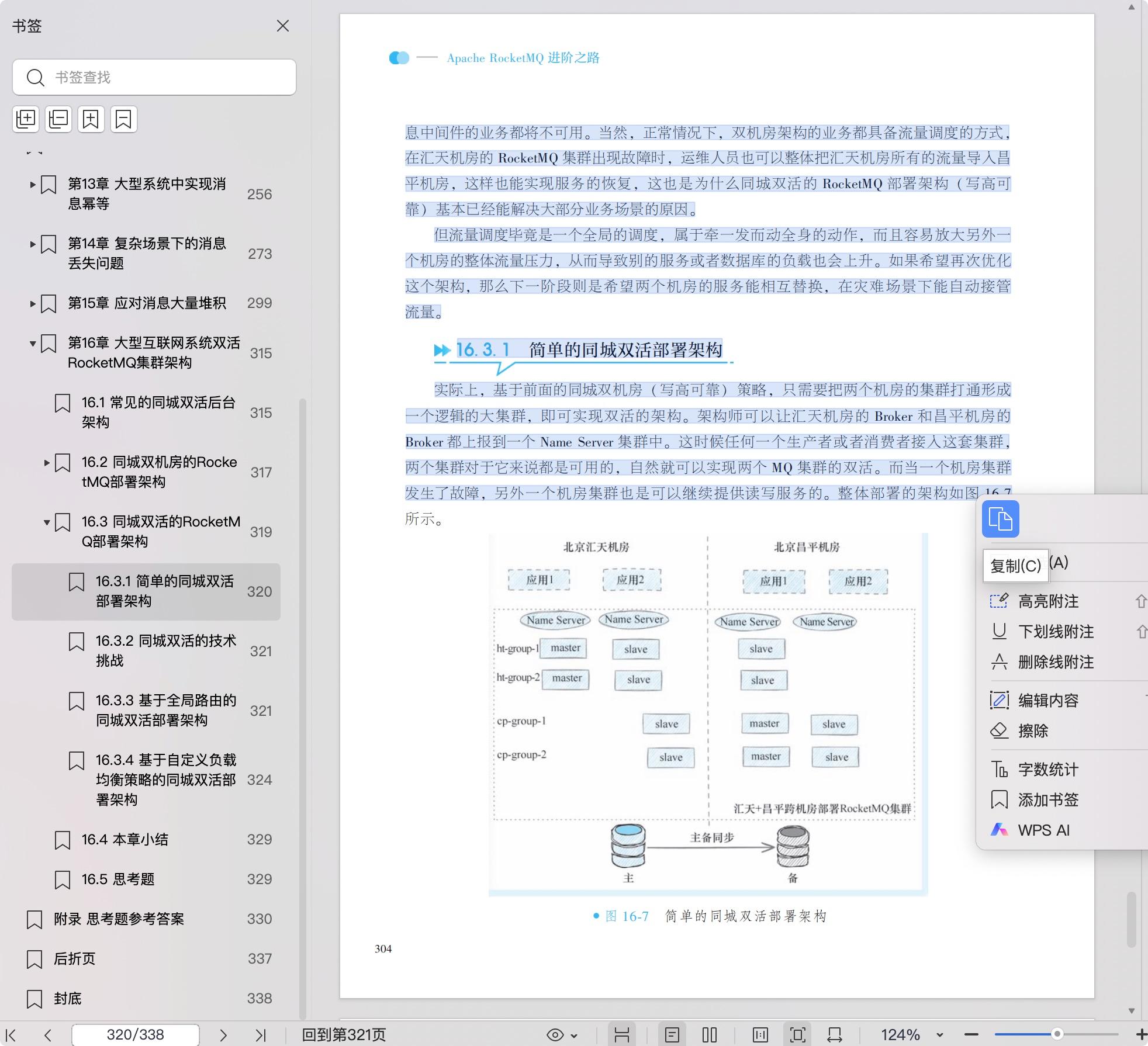Screen dimensions: 1148x1046
Task: Select two page view icon
Action: click(710, 1035)
